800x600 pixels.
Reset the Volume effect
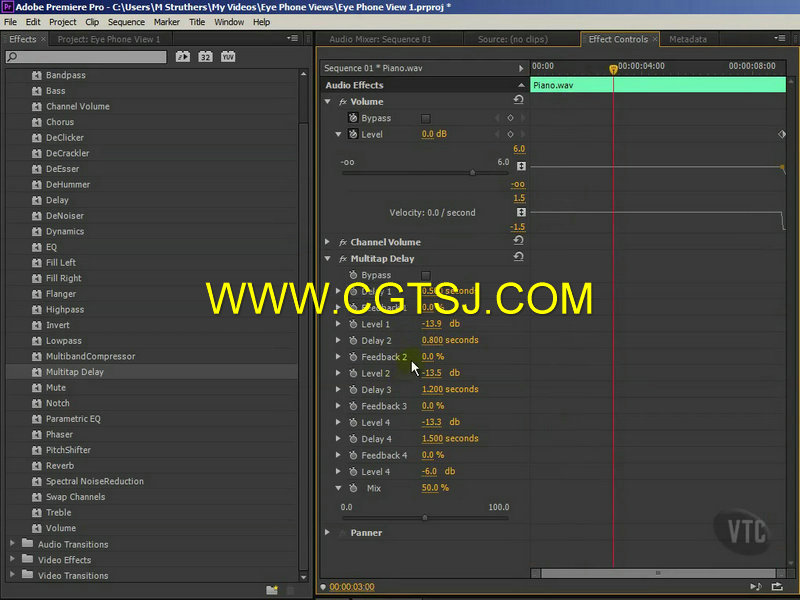[x=518, y=100]
